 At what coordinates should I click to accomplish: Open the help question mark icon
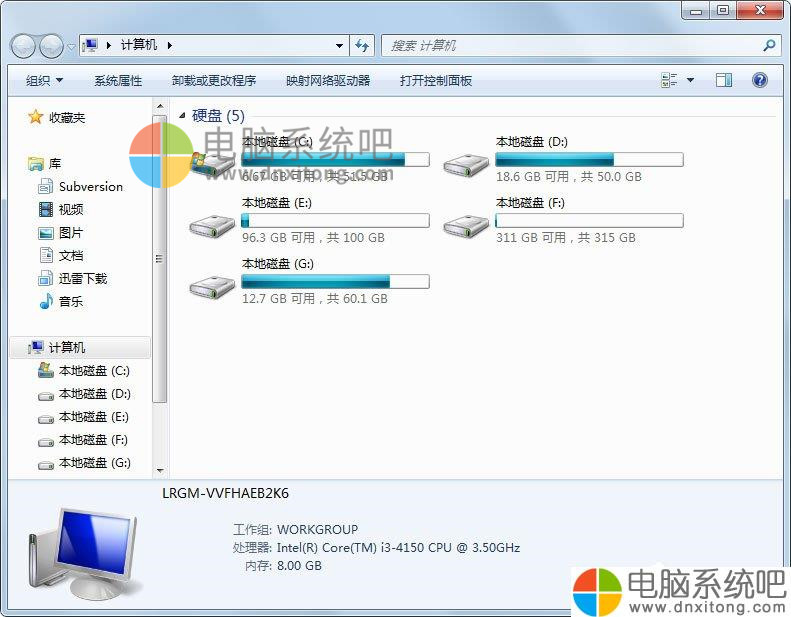coord(759,80)
